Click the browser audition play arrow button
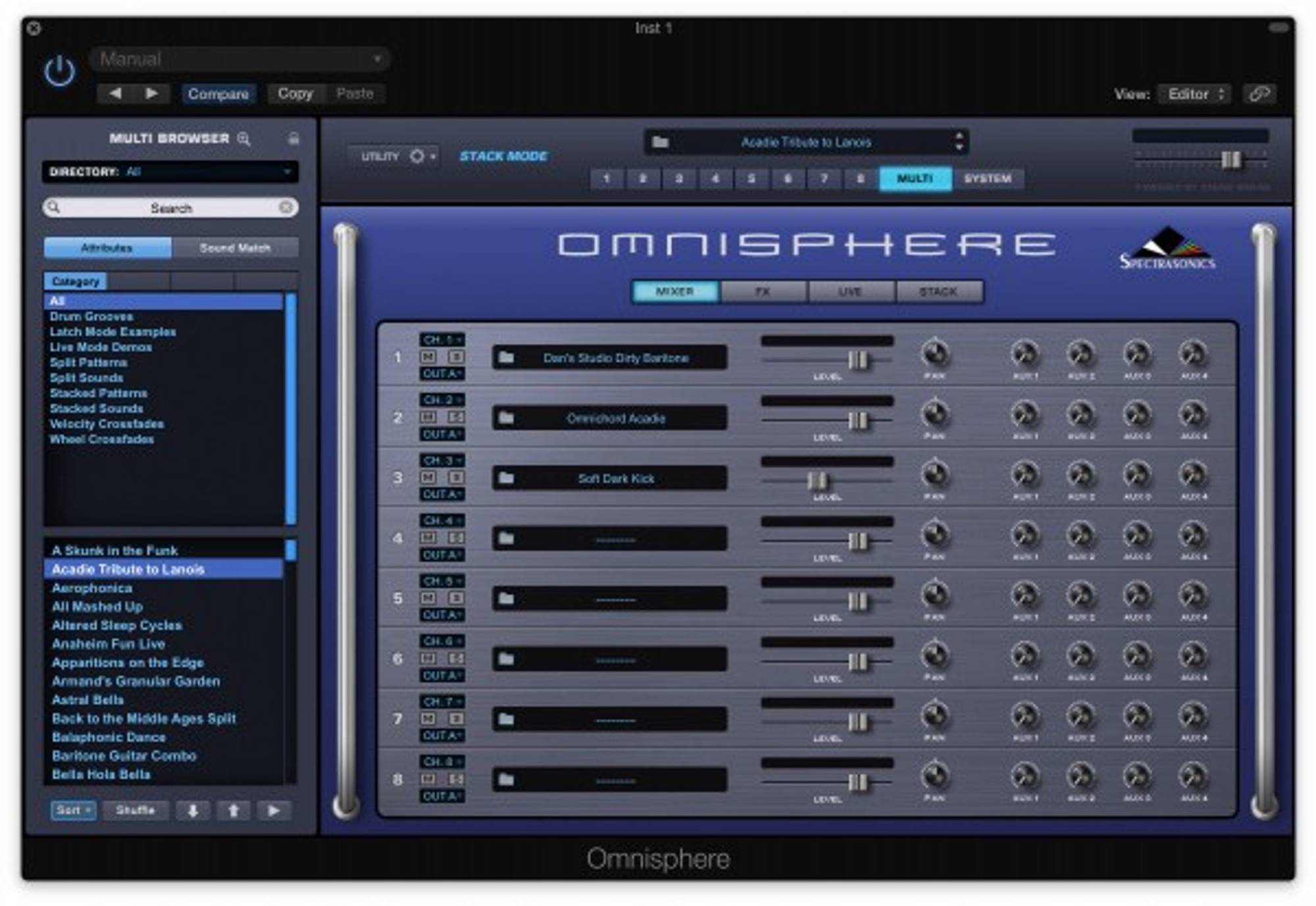Viewport: 1316px width, 906px height. (274, 811)
